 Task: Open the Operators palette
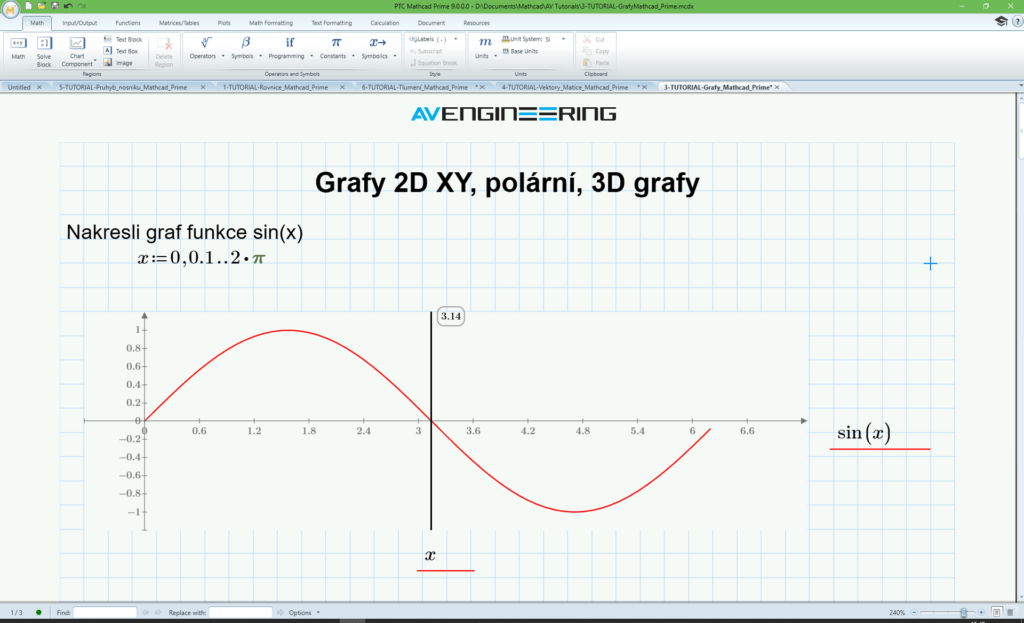[x=203, y=48]
